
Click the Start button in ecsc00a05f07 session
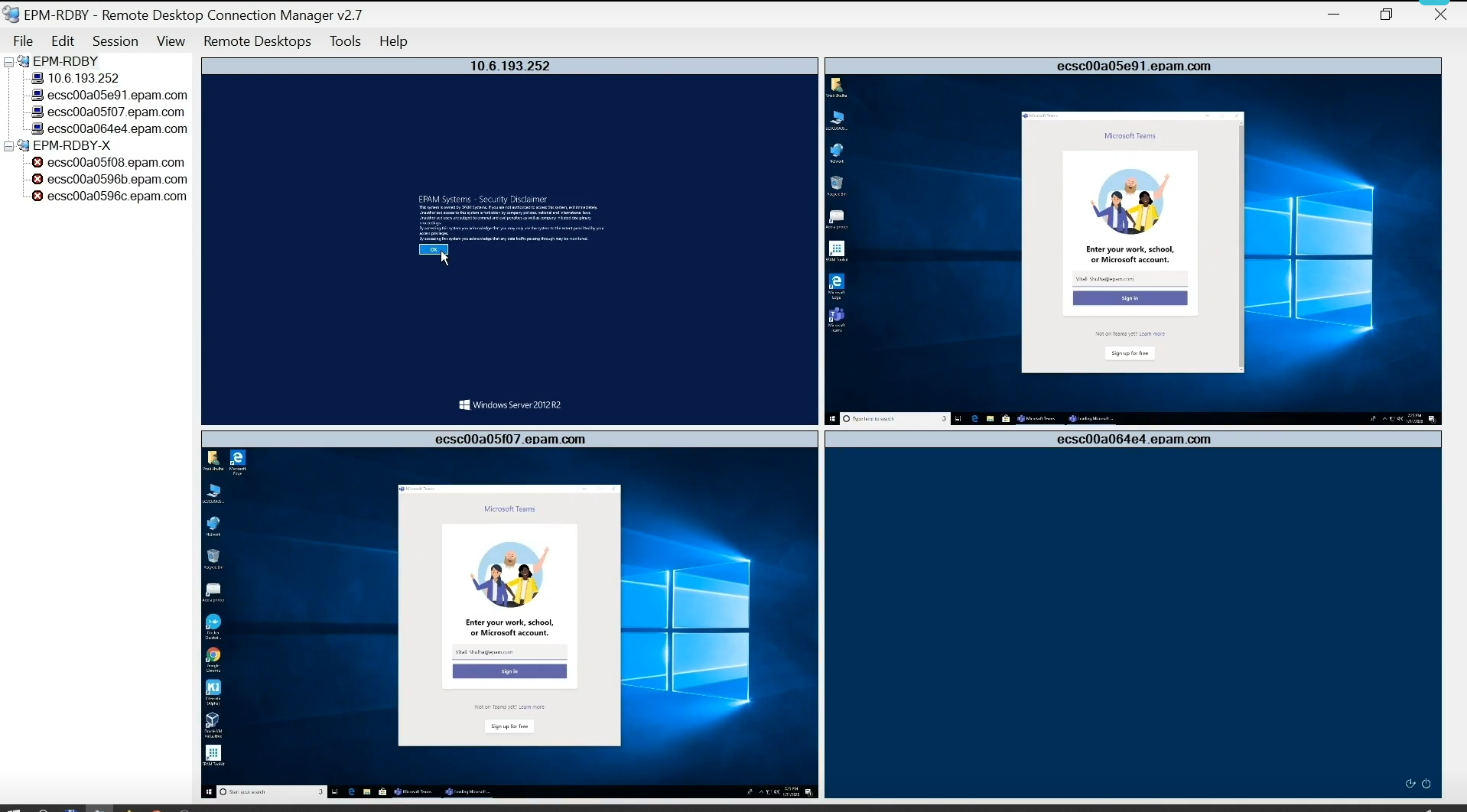[208, 792]
